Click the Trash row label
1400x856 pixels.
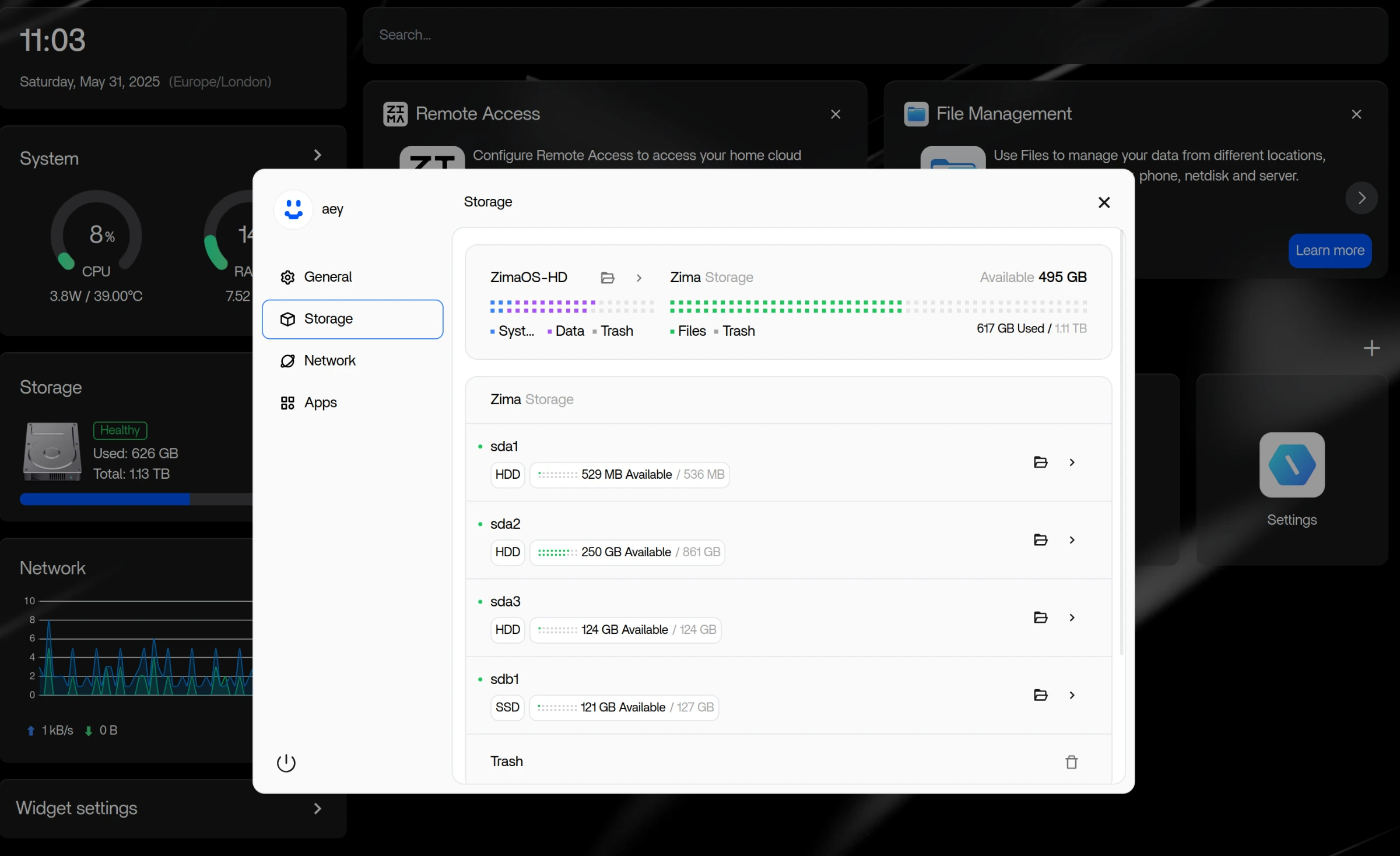point(507,762)
